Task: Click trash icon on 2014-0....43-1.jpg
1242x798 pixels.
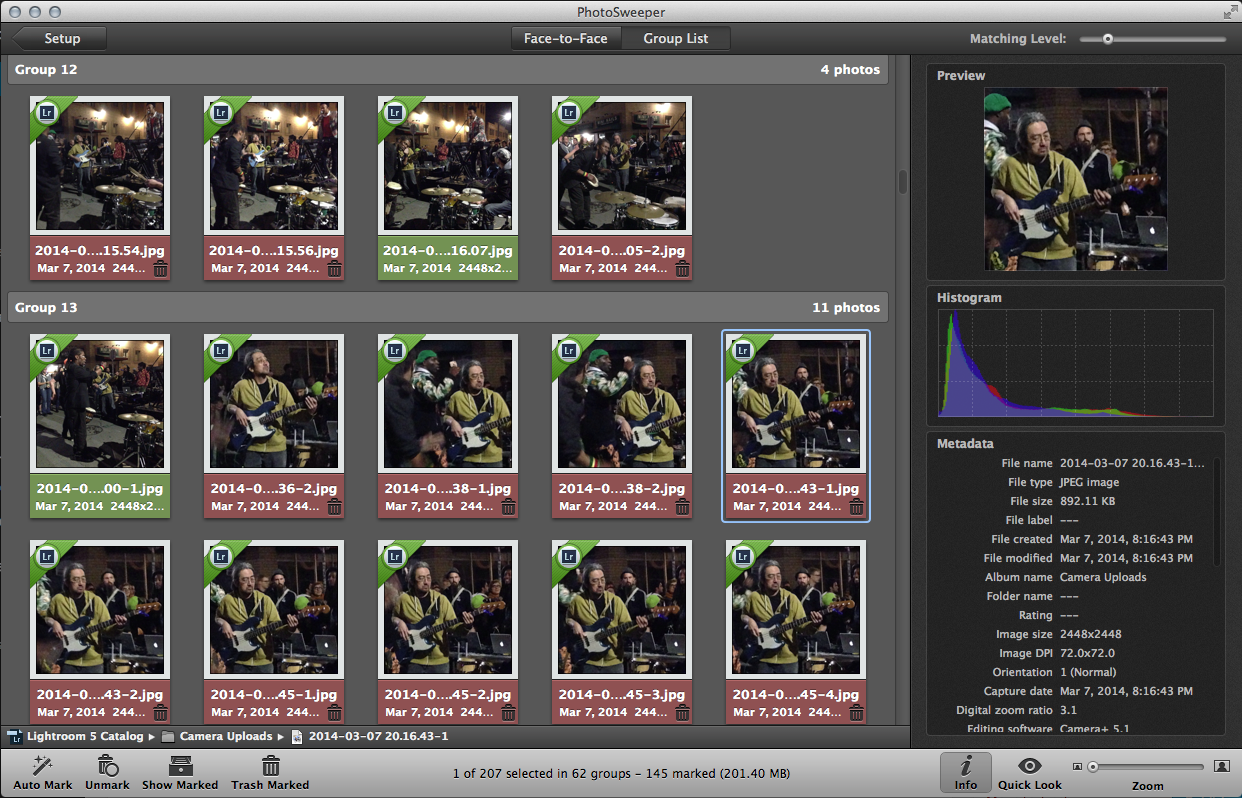Action: pos(856,506)
